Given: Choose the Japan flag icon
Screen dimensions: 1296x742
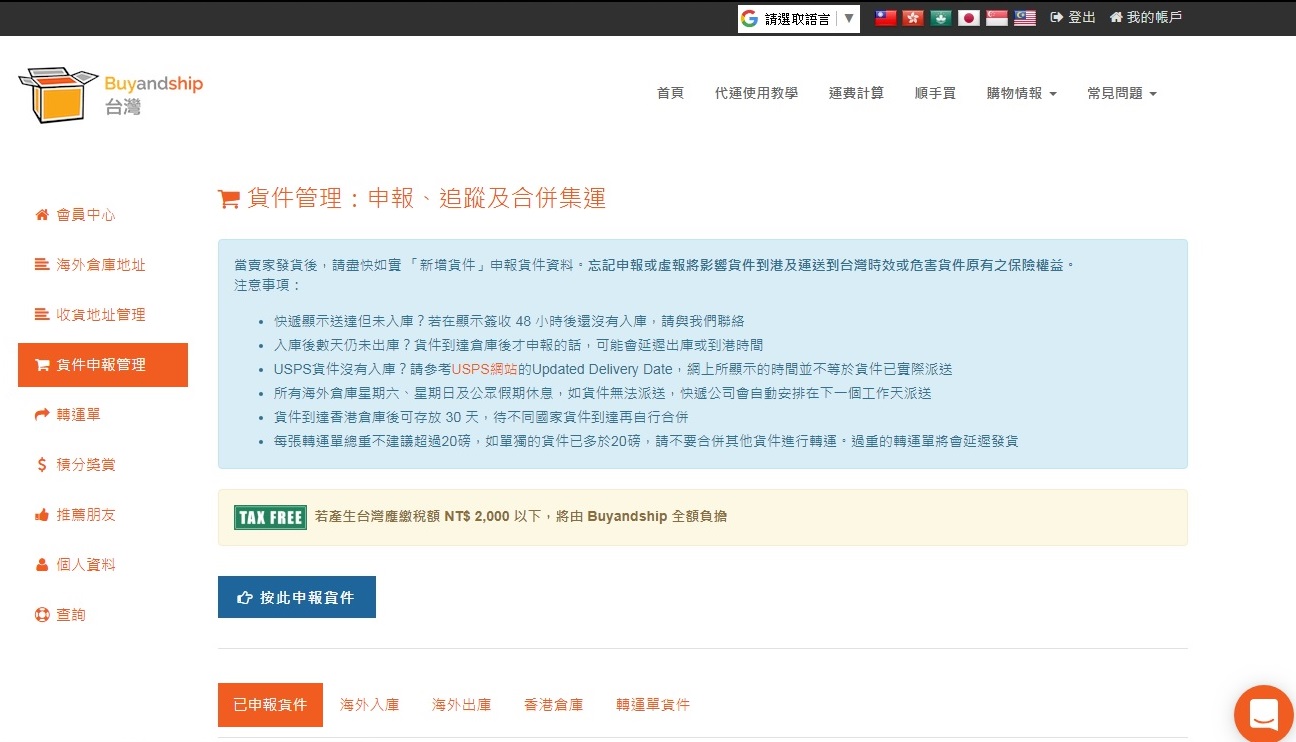Looking at the screenshot, I should (x=968, y=18).
